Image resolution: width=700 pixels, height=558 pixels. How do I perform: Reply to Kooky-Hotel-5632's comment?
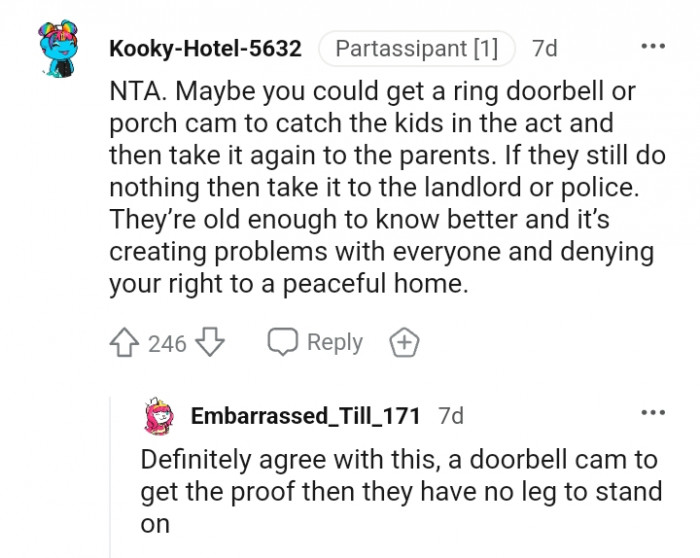click(x=334, y=342)
